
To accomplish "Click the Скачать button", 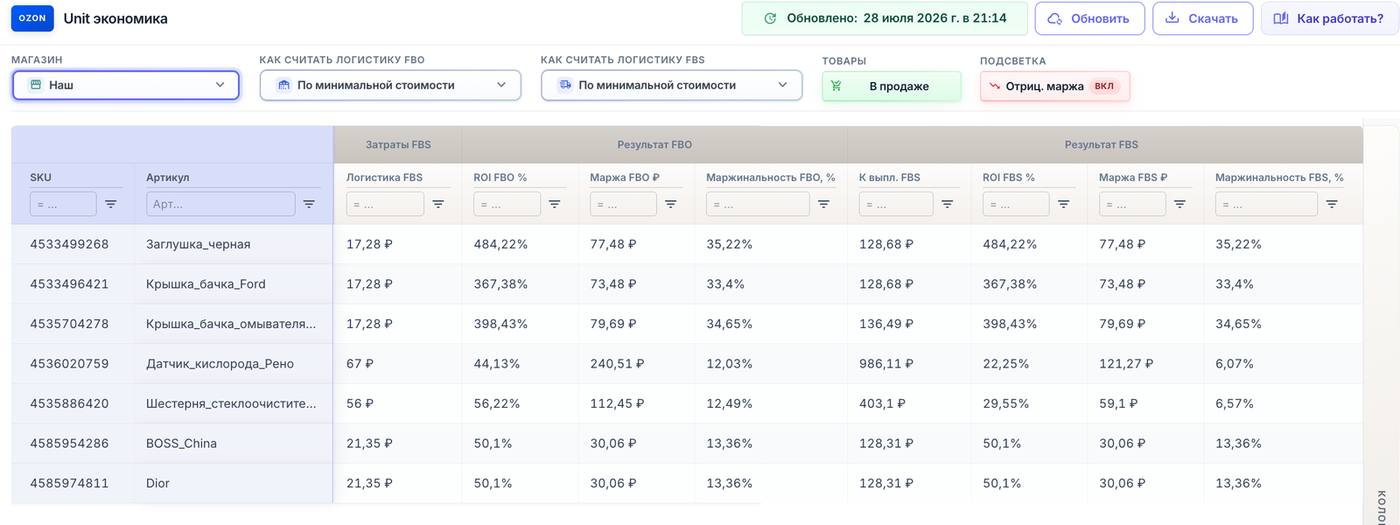I will click(1203, 18).
